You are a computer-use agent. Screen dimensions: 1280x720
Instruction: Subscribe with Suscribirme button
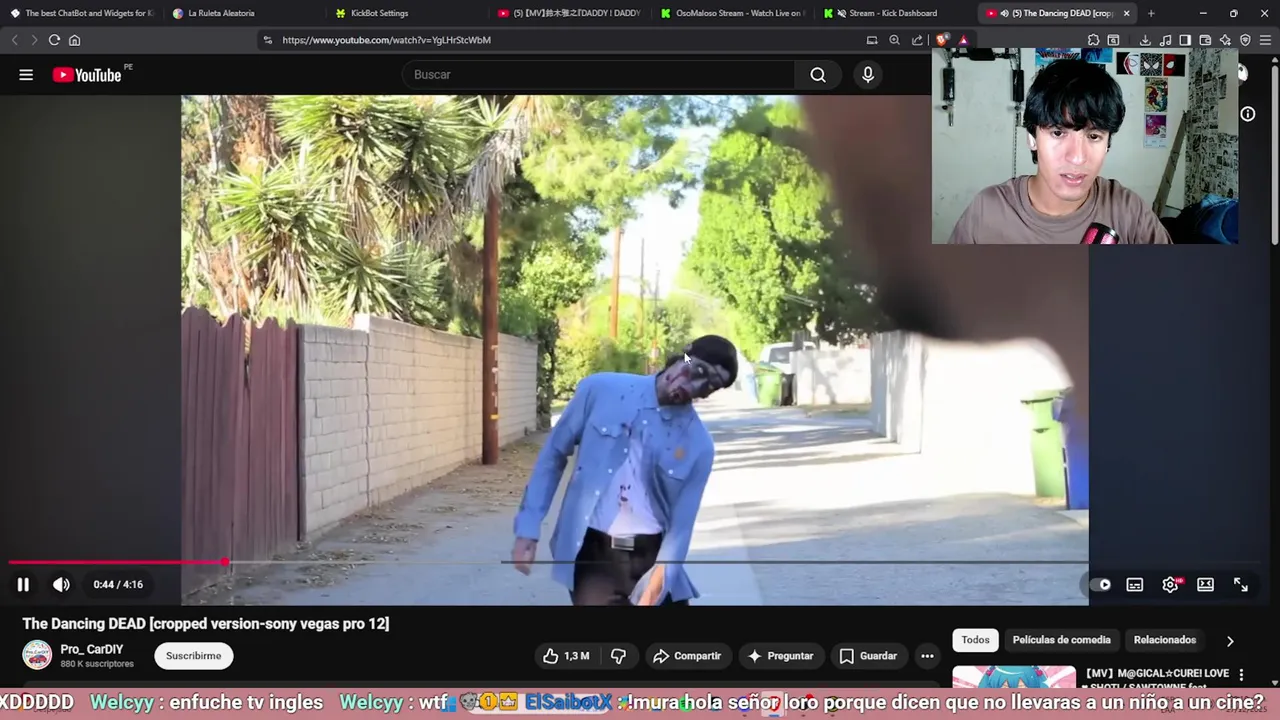coord(193,656)
